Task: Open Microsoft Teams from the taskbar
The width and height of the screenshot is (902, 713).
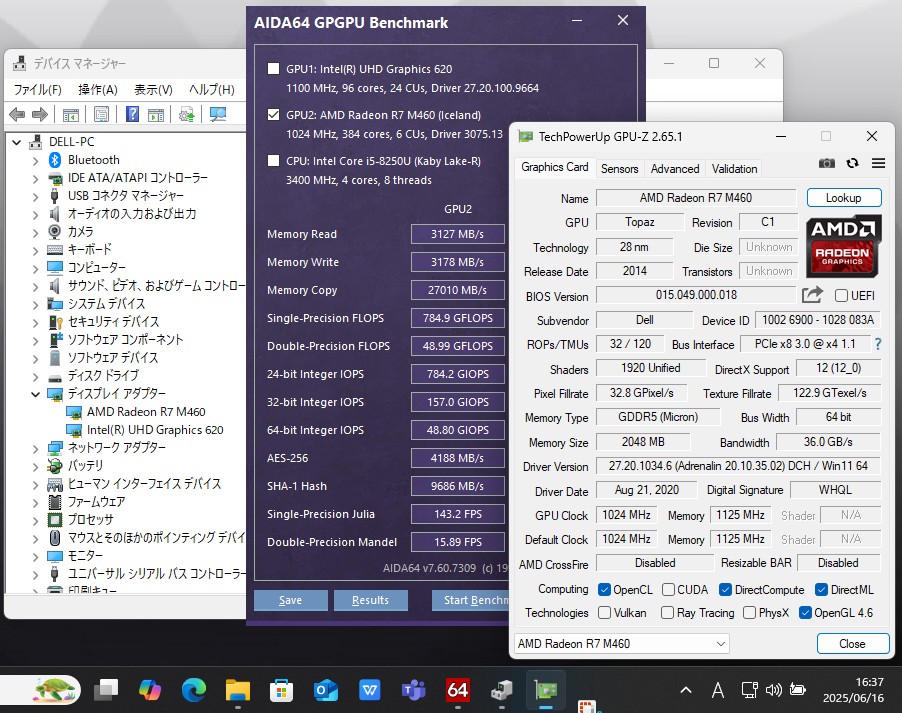Action: 413,689
